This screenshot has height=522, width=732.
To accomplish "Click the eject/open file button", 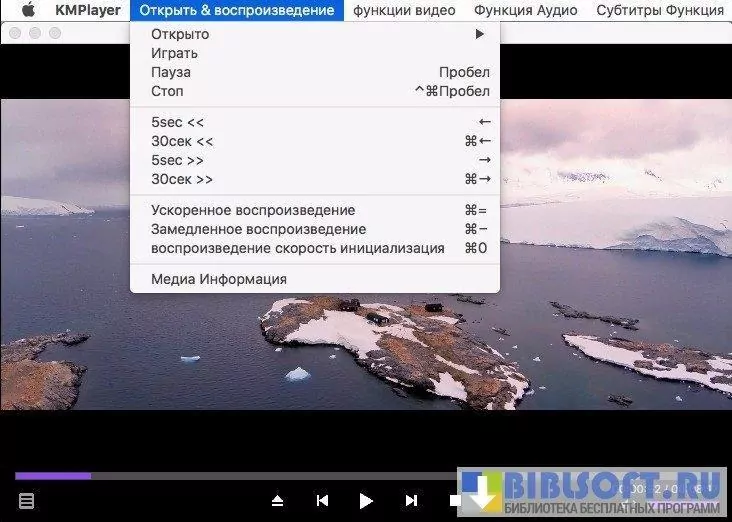I will coord(278,501).
